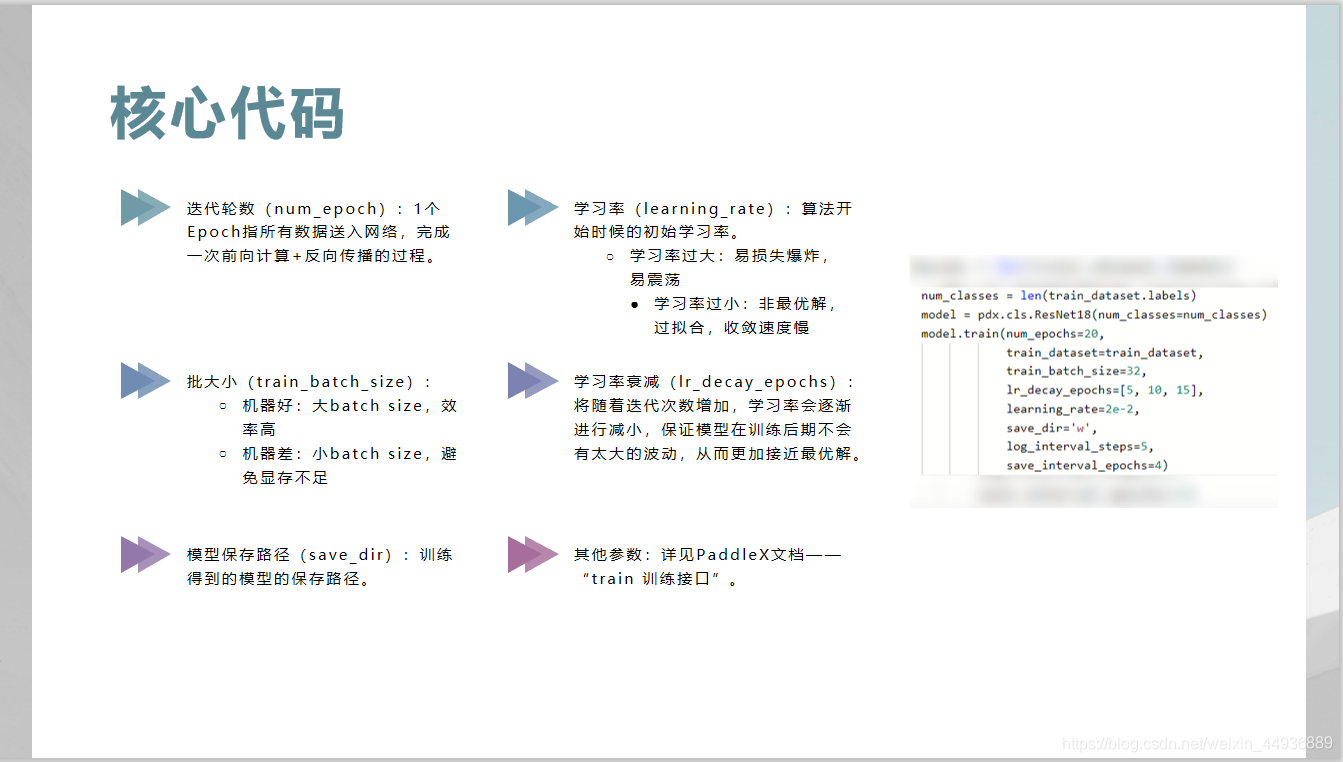This screenshot has width=1343, height=762.
Task: Click code line model = pdx.cls.ResNet18
Action: [x=1094, y=315]
